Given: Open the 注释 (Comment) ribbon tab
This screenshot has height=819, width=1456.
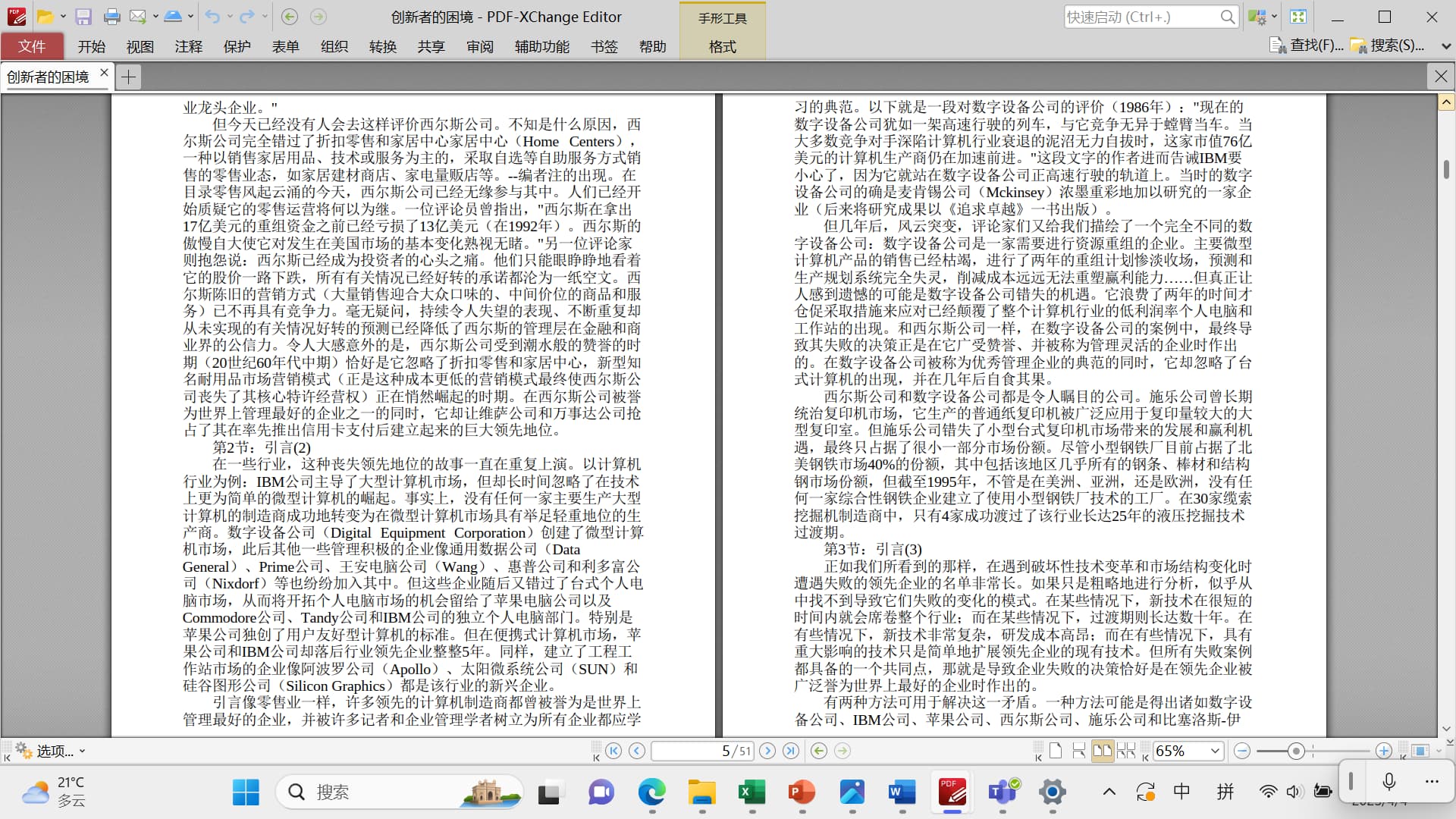Looking at the screenshot, I should tap(188, 46).
